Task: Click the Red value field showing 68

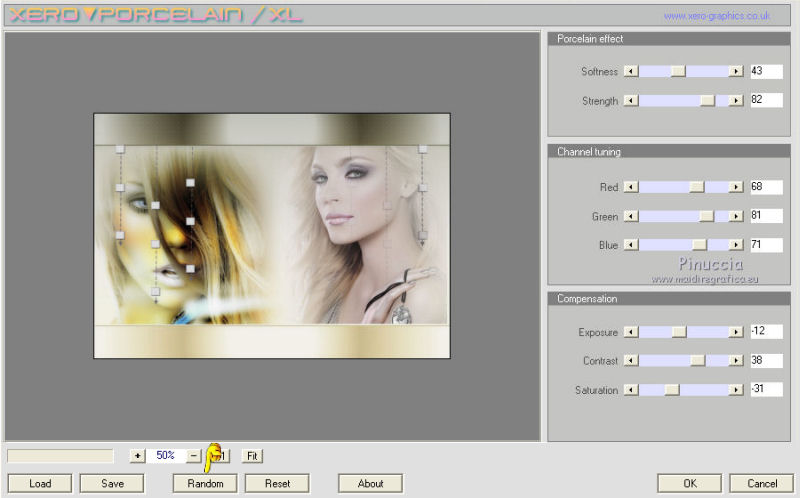Action: click(766, 187)
